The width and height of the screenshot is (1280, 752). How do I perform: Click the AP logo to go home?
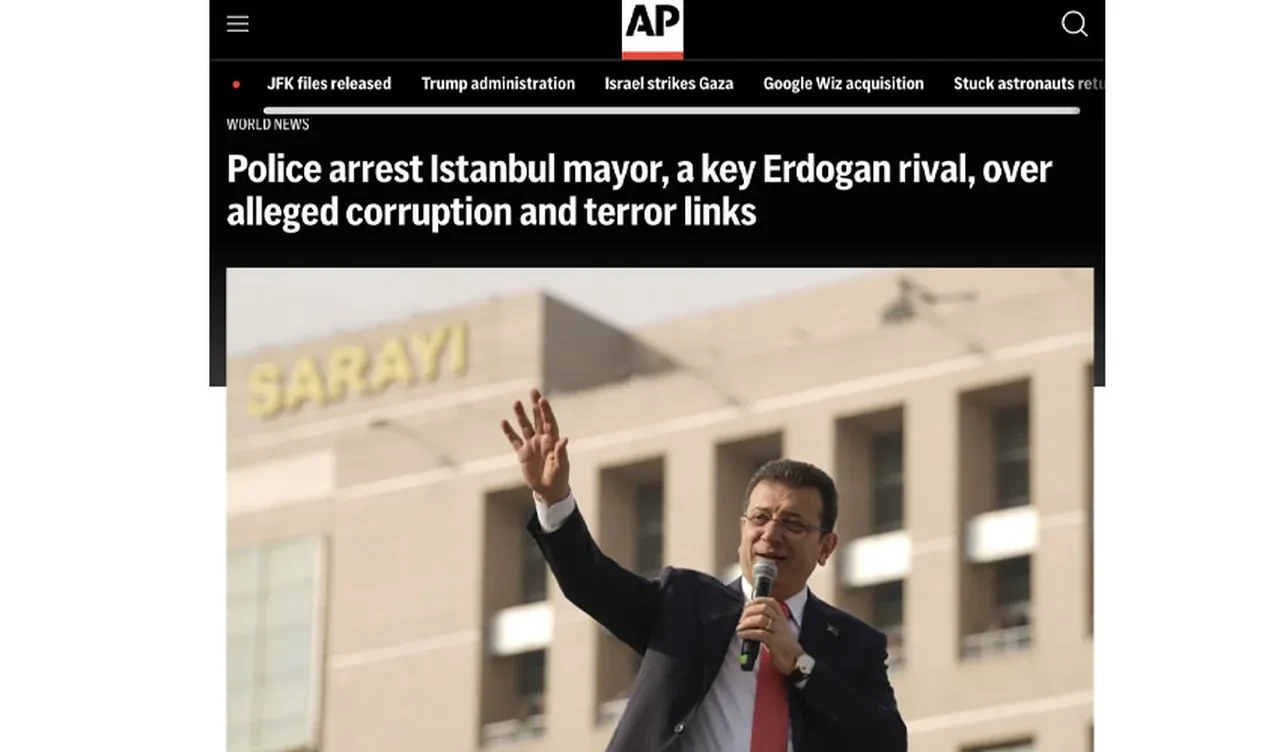652,28
